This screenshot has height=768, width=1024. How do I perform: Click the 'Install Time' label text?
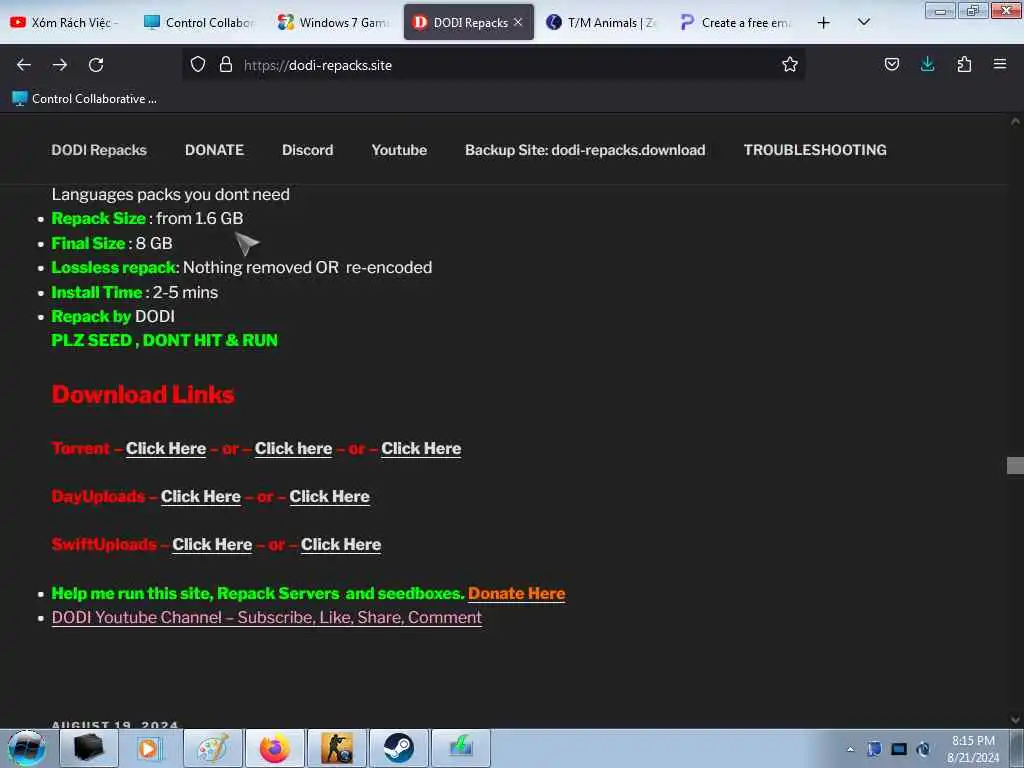97,292
